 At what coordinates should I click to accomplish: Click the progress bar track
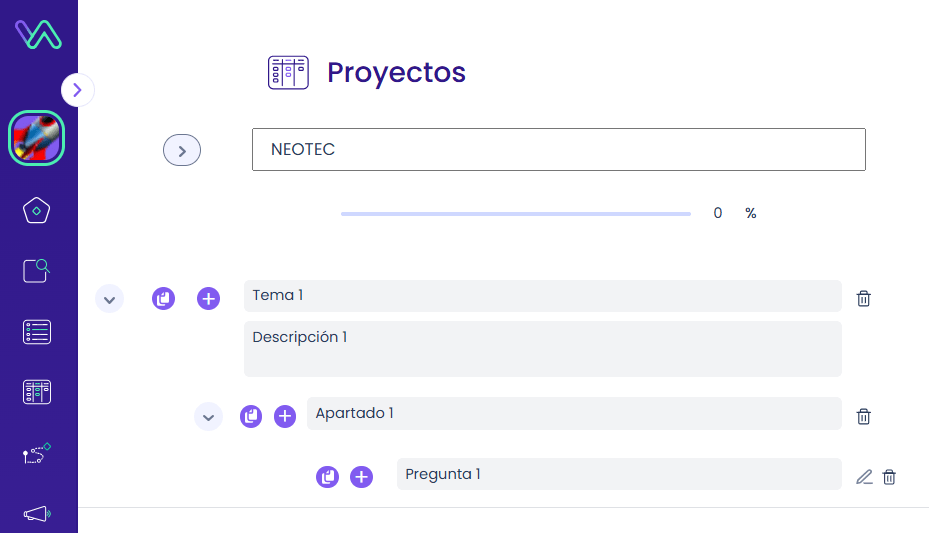(516, 214)
